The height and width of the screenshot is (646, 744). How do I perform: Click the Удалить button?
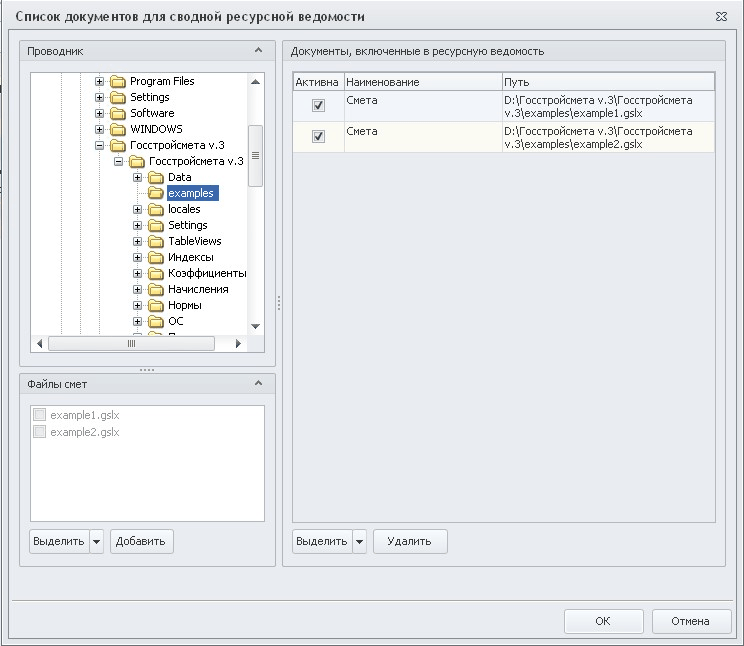point(410,541)
